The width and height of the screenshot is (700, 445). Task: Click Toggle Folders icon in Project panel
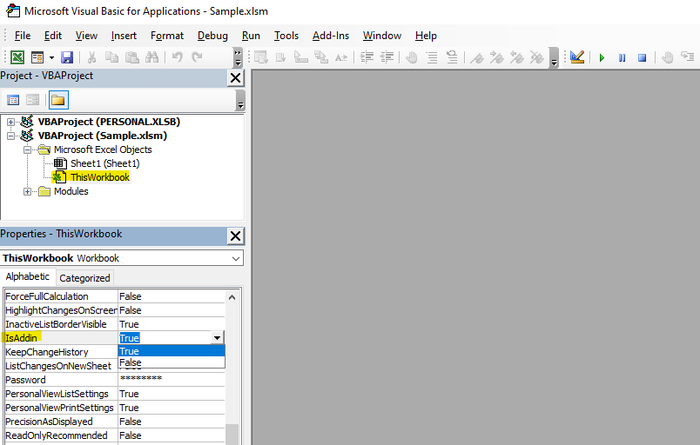58,100
